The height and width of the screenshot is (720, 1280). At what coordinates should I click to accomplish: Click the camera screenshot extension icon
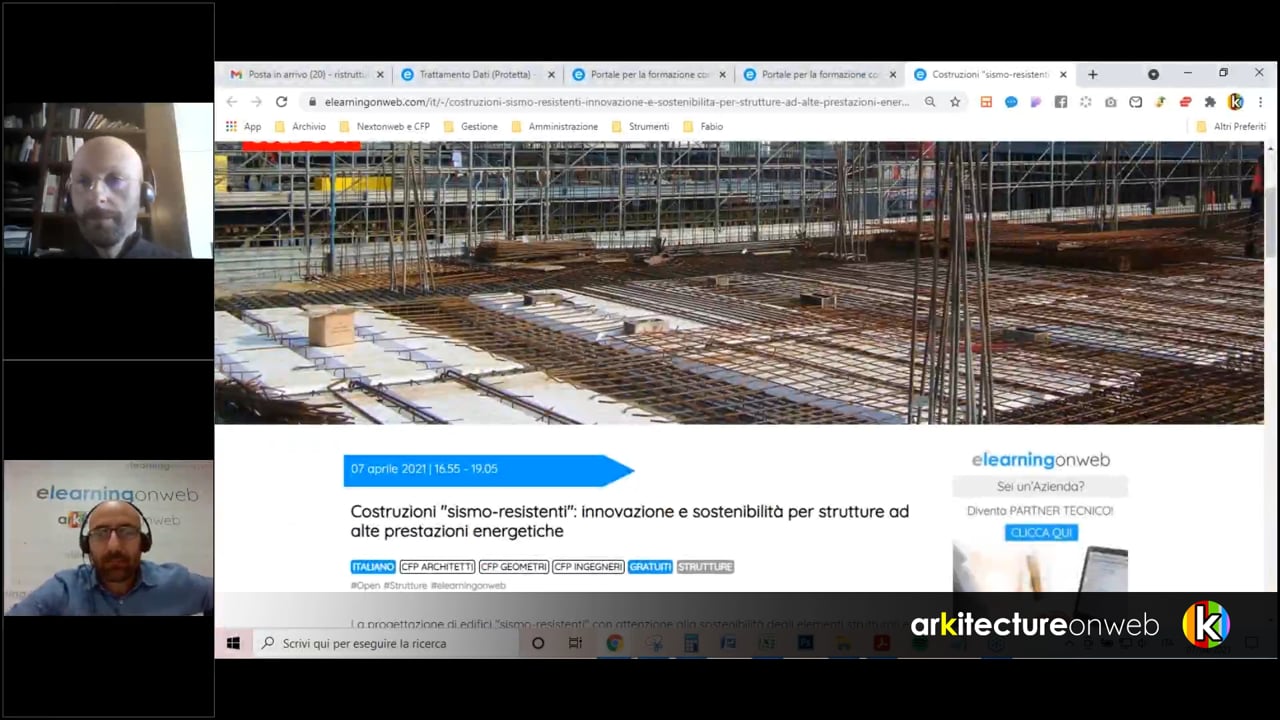1111,102
